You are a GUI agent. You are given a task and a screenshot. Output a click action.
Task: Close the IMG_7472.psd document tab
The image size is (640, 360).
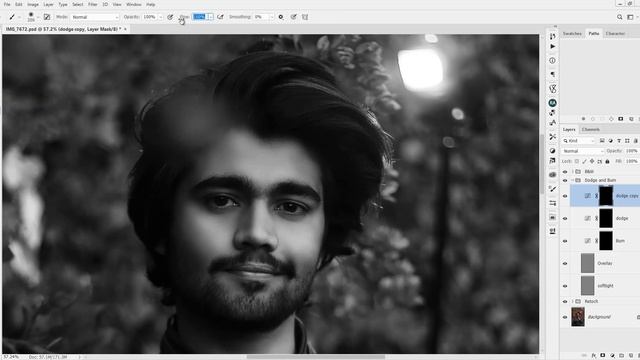[x=125, y=29]
